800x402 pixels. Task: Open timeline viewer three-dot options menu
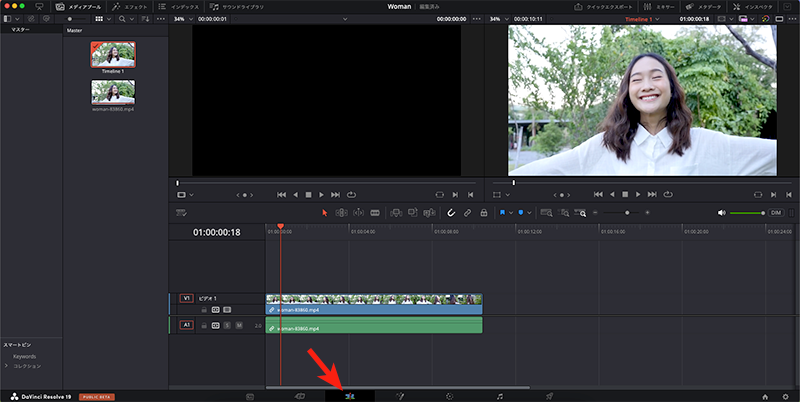pyautogui.click(x=792, y=19)
